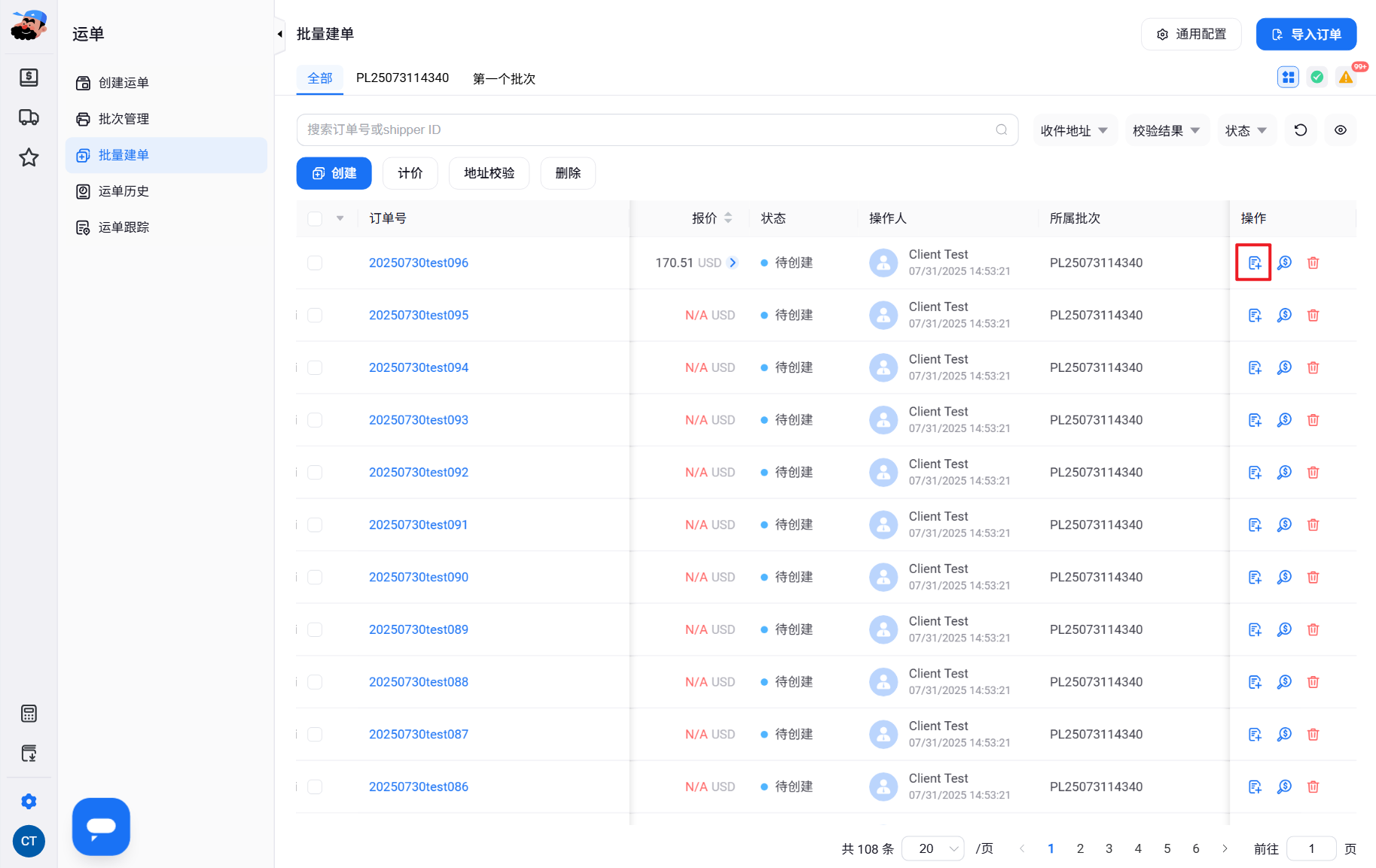Open the warning alerts icon with 99+ badge
The width and height of the screenshot is (1376, 868).
[x=1346, y=77]
